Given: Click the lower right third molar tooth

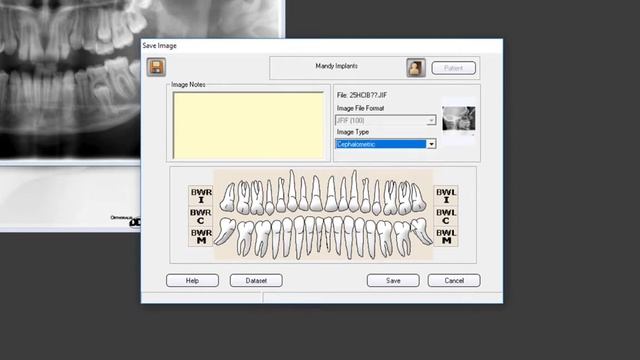Looking at the screenshot, I should tap(225, 231).
